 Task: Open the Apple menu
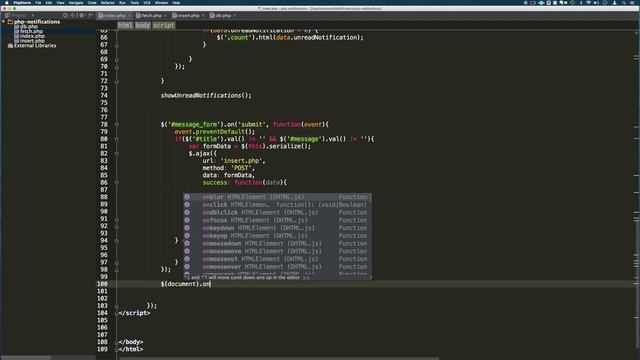tap(6, 2)
